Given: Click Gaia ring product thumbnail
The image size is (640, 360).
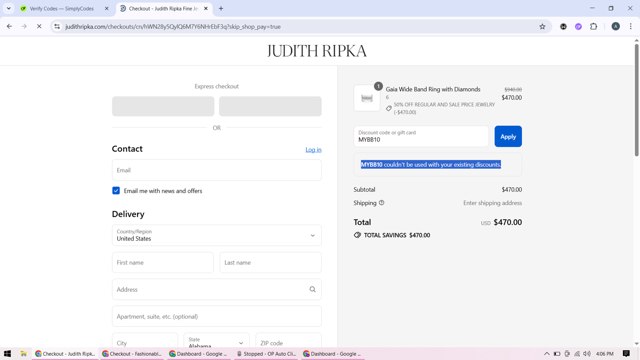Looking at the screenshot, I should click(x=367, y=98).
